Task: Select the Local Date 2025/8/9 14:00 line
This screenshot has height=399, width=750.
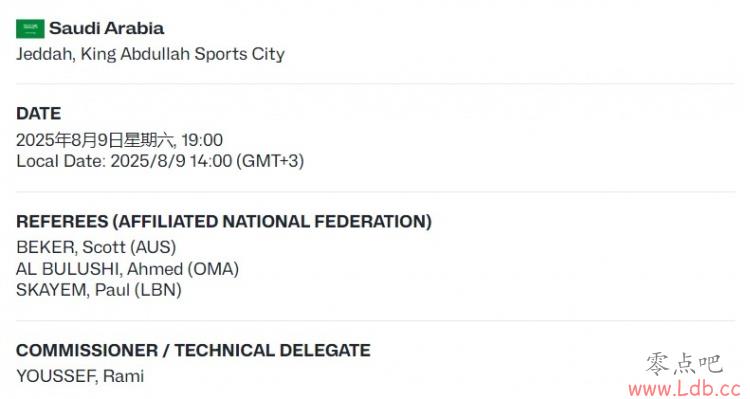Action: point(160,161)
